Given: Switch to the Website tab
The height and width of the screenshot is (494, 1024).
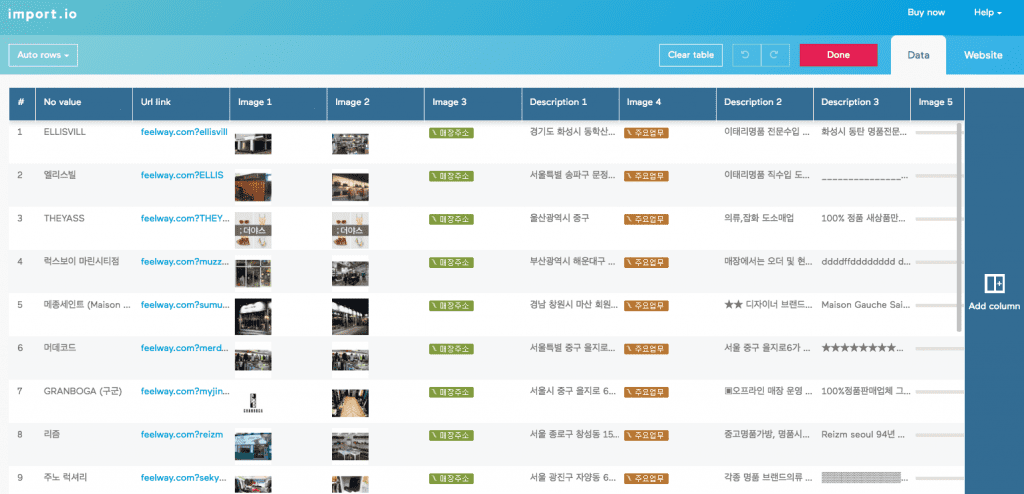Looking at the screenshot, I should pos(983,55).
